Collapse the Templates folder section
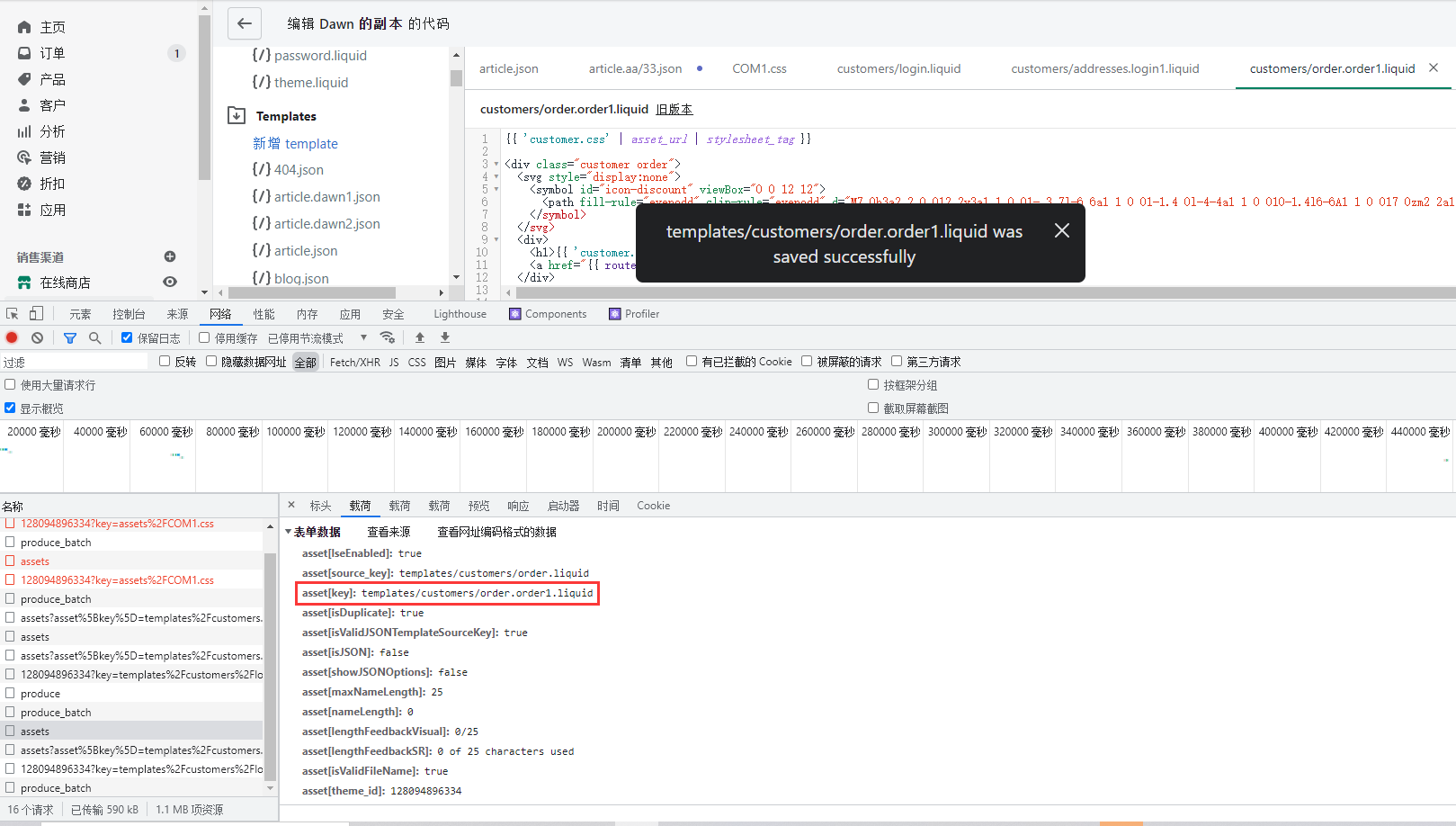Viewport: 1456px width, 826px height. [x=237, y=115]
